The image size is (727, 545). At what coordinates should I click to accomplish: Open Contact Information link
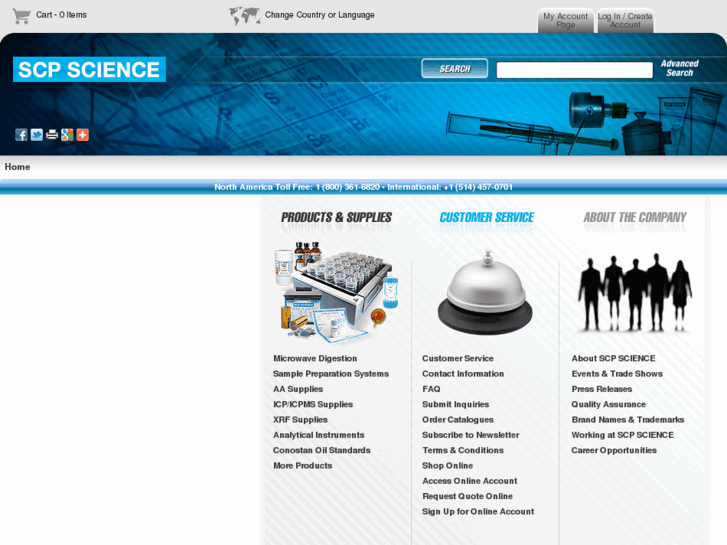(x=463, y=374)
